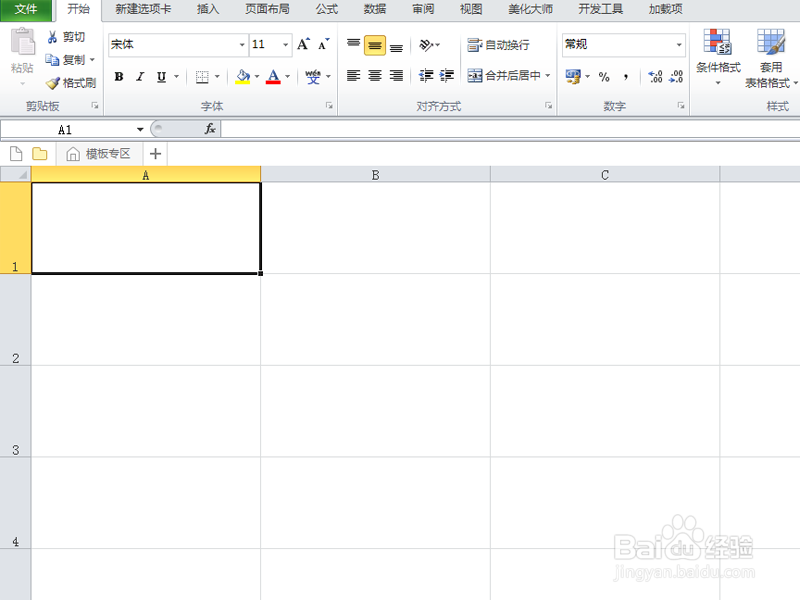Expand the font color dropdown arrow

(x=287, y=77)
